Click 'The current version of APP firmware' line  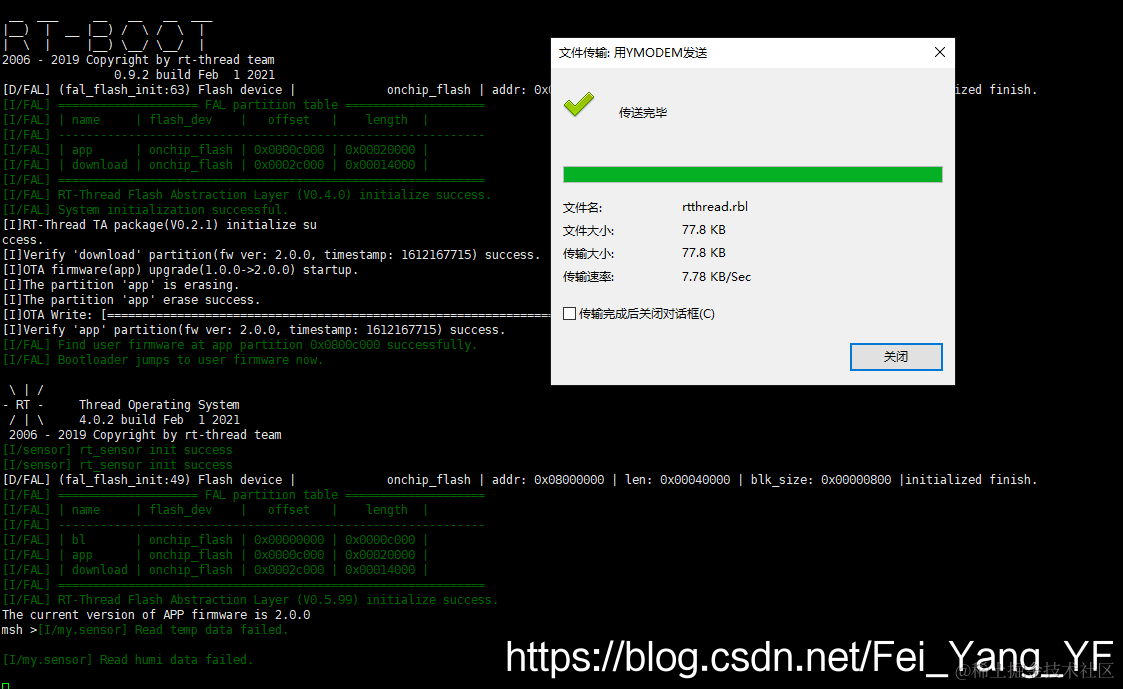click(156, 615)
